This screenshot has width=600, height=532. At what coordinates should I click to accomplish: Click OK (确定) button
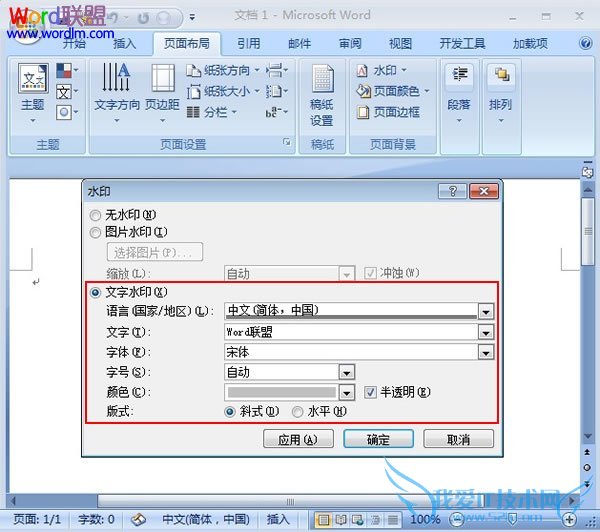click(378, 439)
